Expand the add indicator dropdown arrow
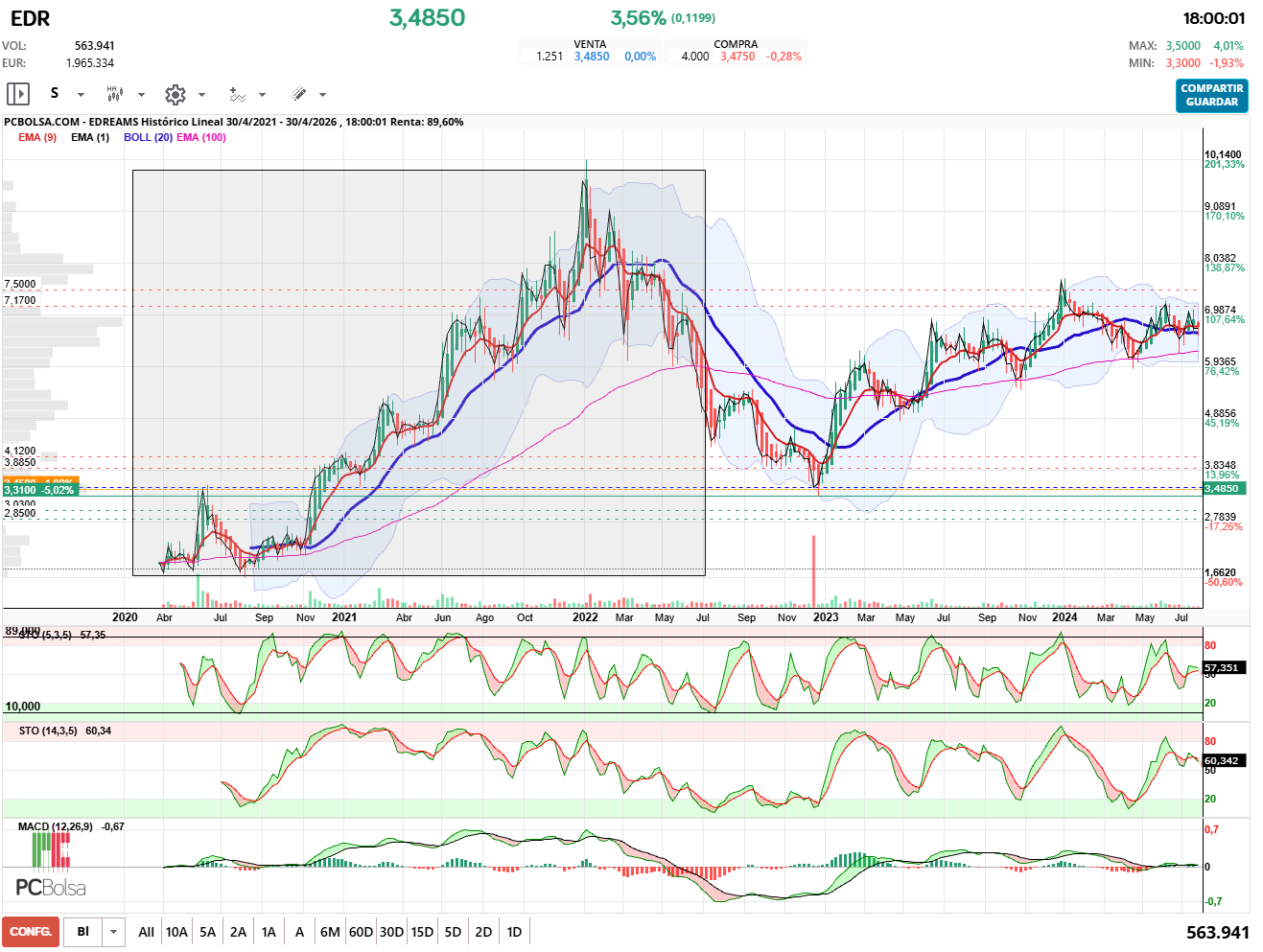 pyautogui.click(x=262, y=95)
